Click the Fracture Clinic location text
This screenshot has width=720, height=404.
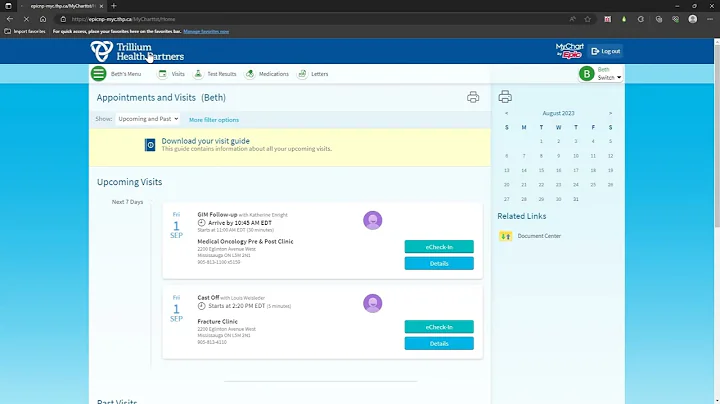click(x=217, y=321)
